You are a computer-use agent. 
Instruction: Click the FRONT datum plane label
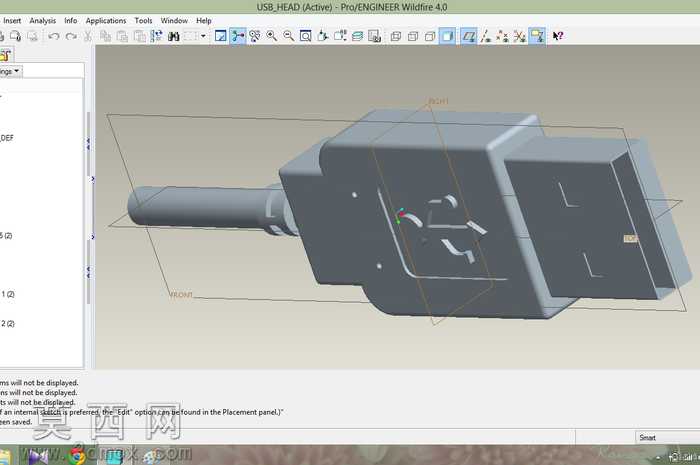tap(181, 295)
